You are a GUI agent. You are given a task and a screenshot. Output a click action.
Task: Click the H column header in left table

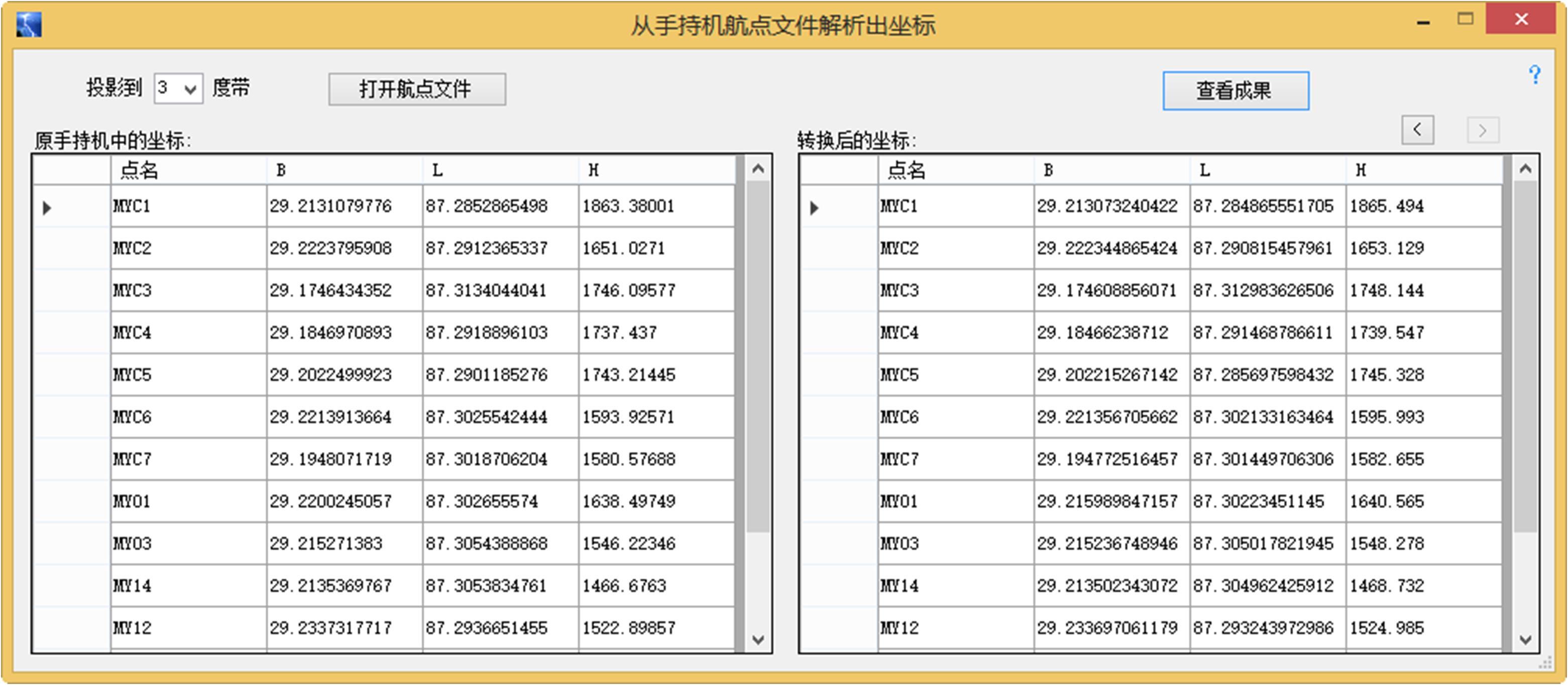tap(657, 170)
